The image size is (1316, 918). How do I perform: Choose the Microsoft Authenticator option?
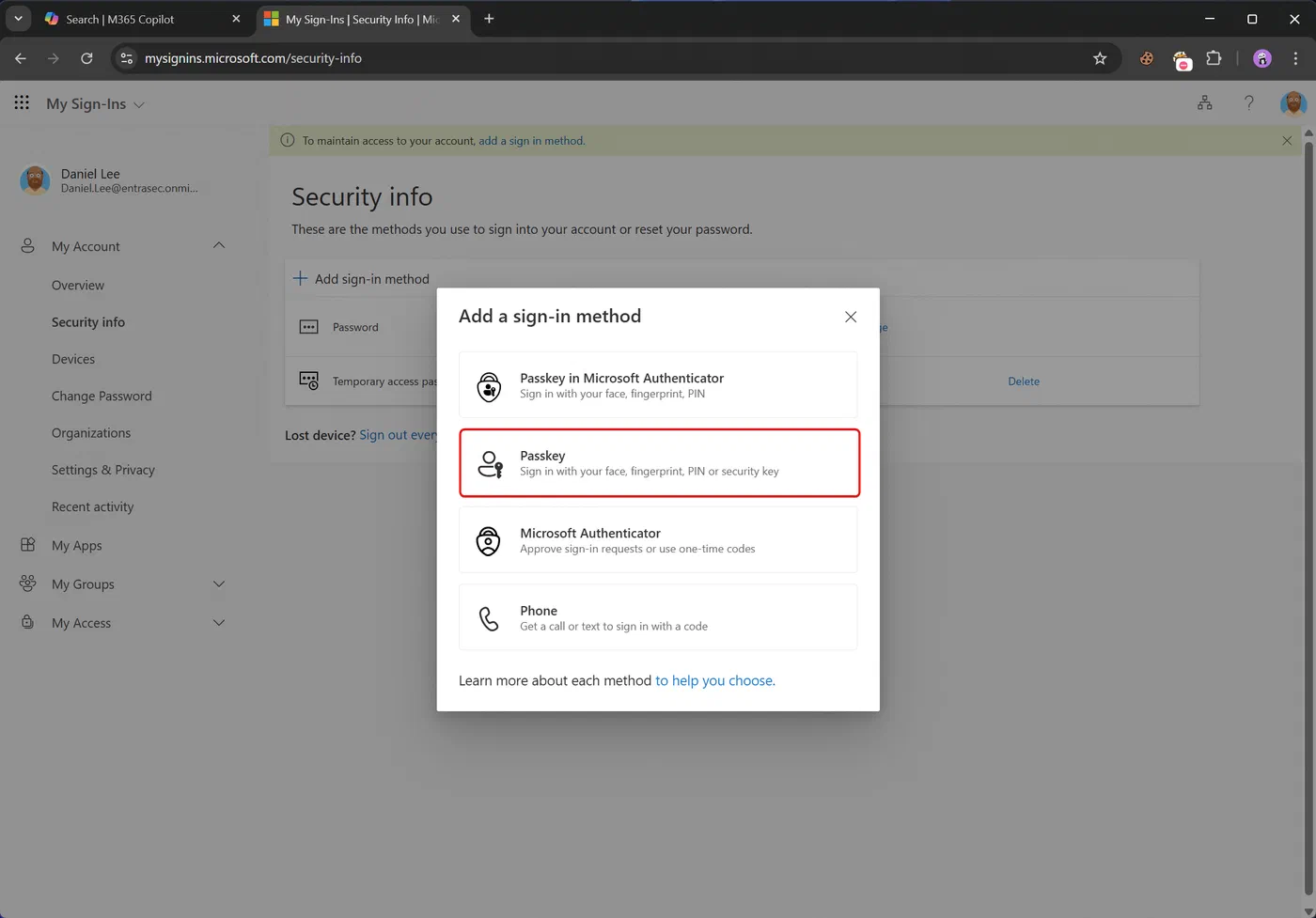click(658, 540)
